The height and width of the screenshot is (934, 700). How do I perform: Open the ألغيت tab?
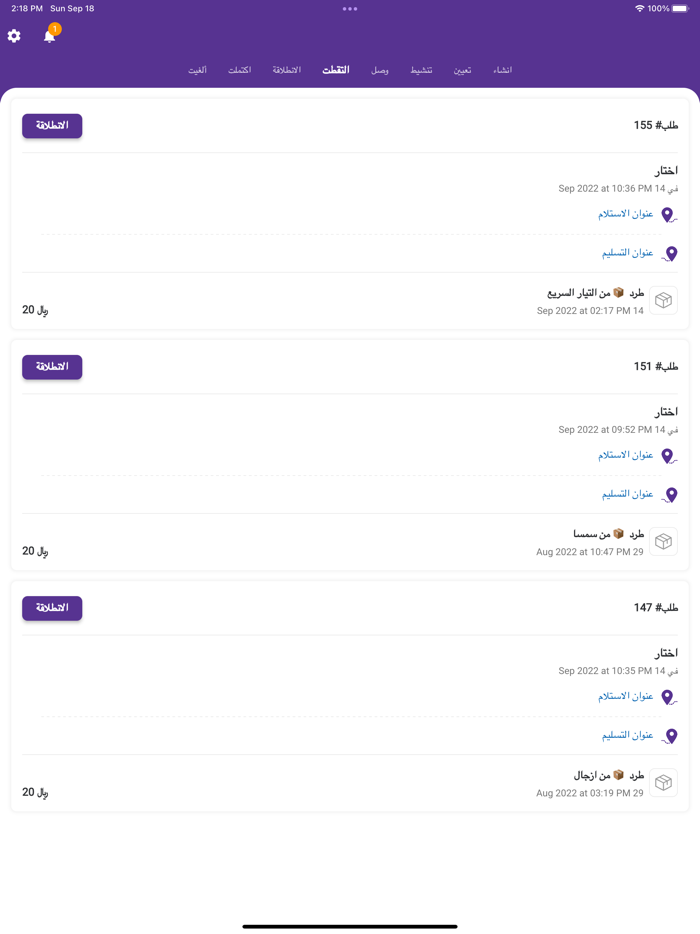(x=197, y=70)
